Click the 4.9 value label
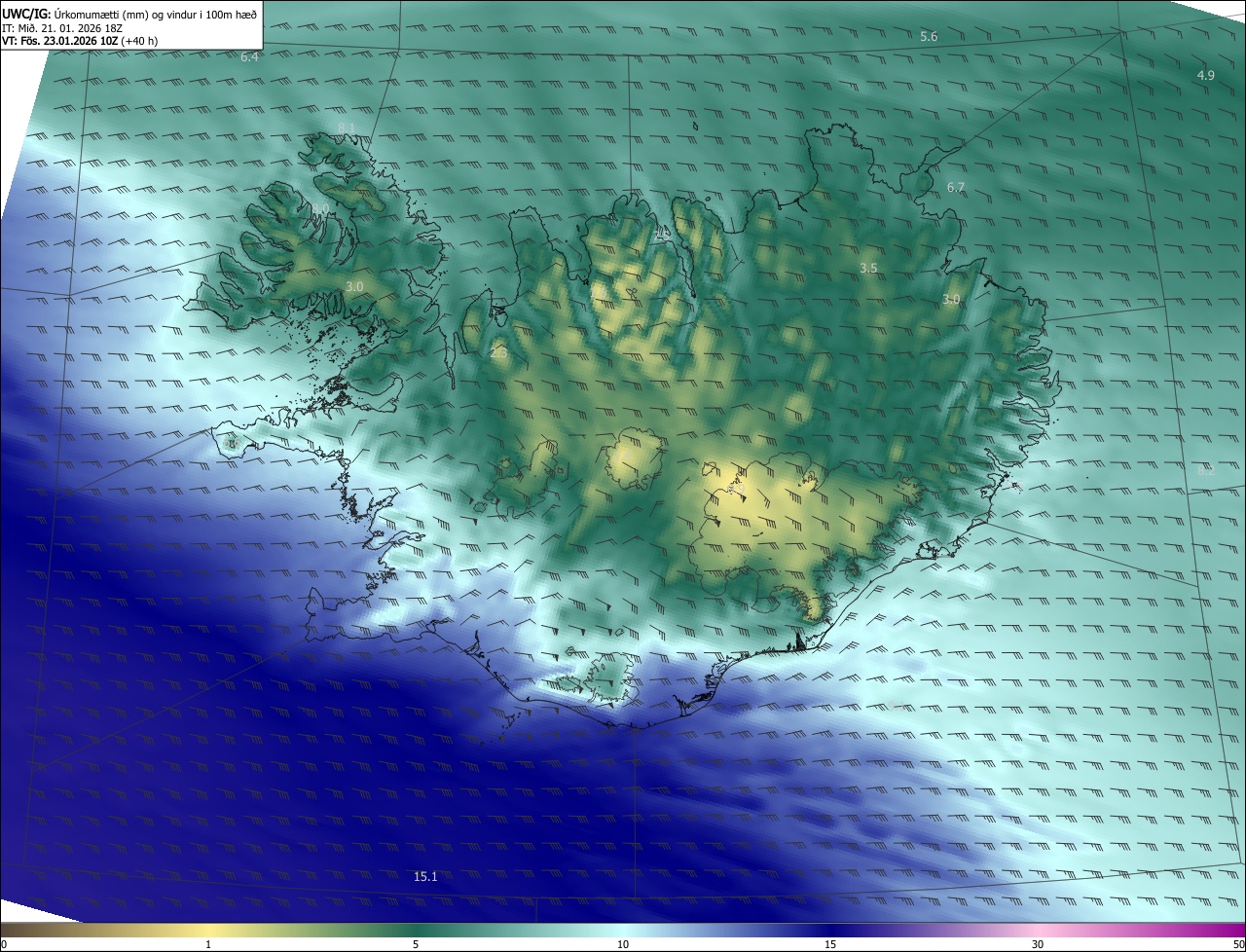This screenshot has width=1246, height=952. (1206, 76)
